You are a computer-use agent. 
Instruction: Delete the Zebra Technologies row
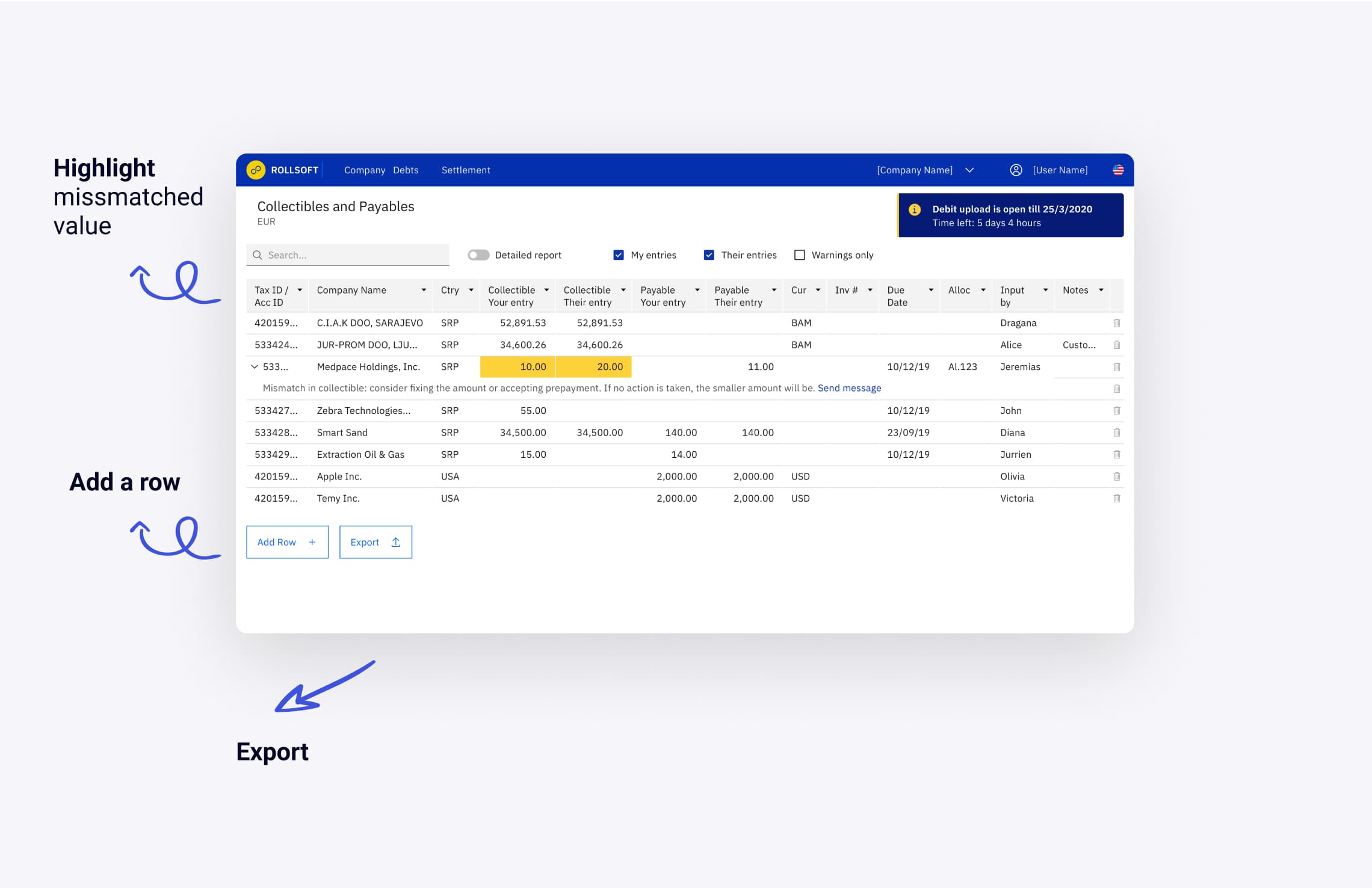pos(1117,411)
